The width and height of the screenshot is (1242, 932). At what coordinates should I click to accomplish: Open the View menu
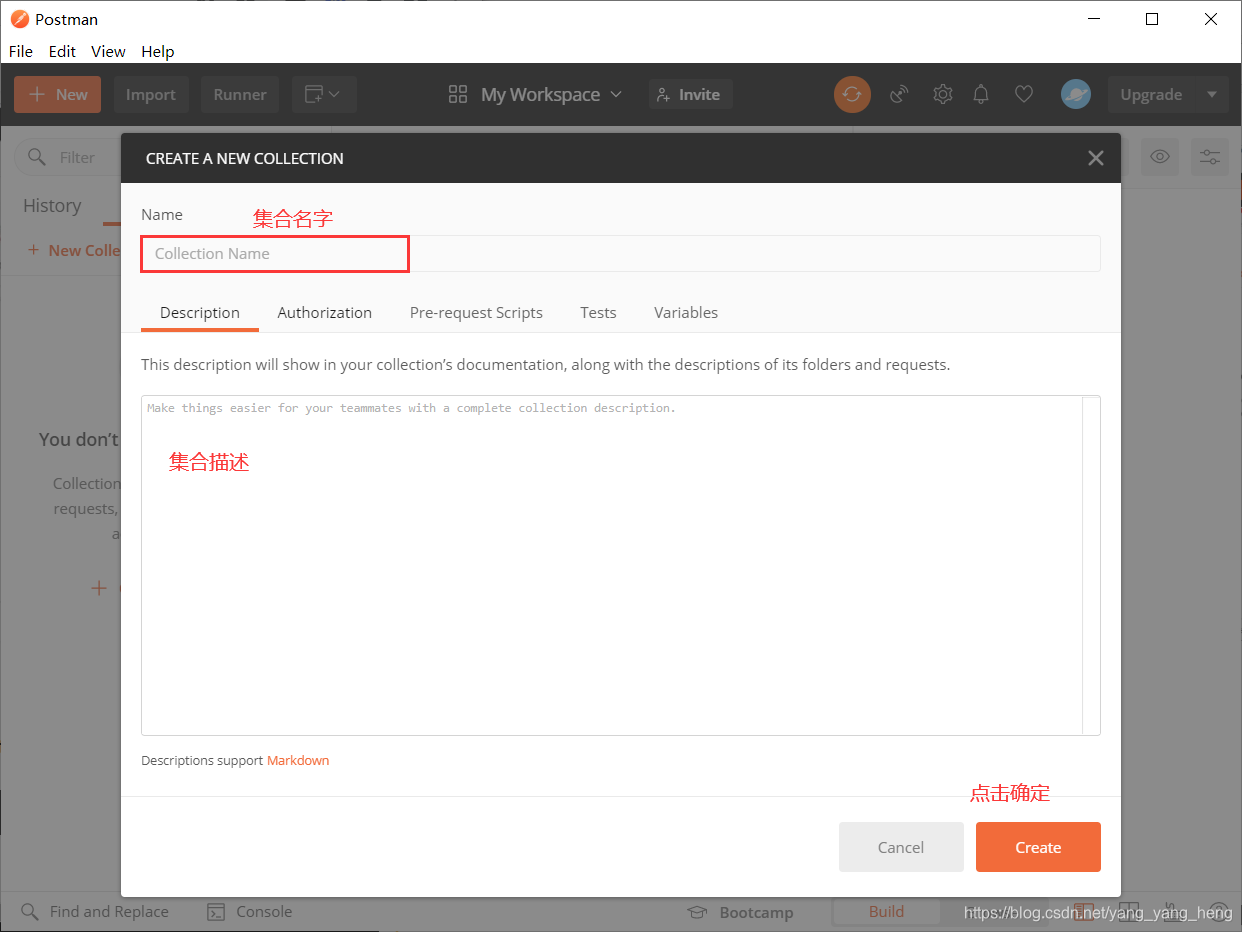pos(108,51)
